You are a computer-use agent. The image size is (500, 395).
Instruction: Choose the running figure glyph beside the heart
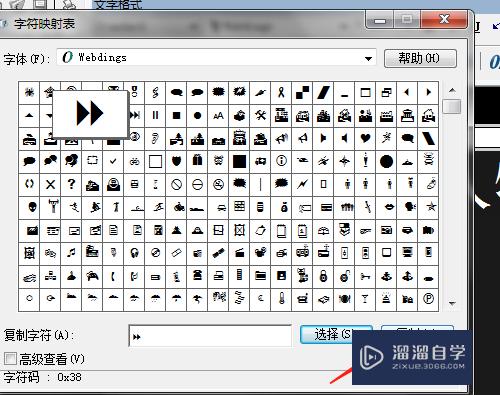386,138
